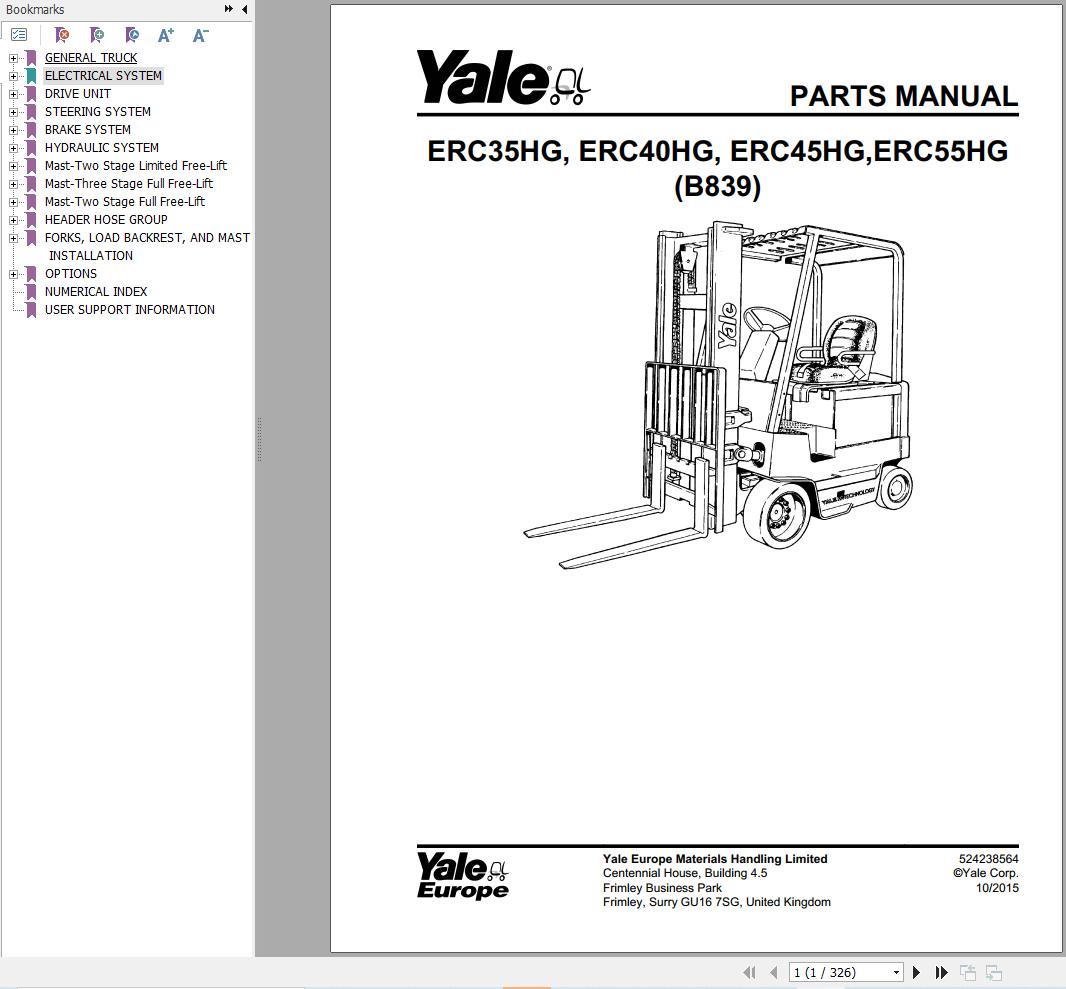The image size is (1066, 989).
Task: Click inside the page number field
Action: click(838, 971)
